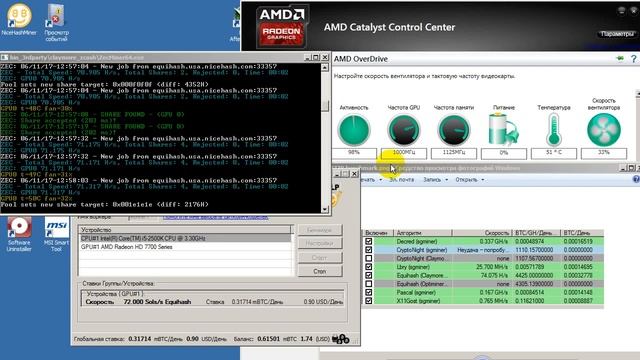Click the Старт button in NiceHash Miner
640x360 pixels.
coord(320,257)
